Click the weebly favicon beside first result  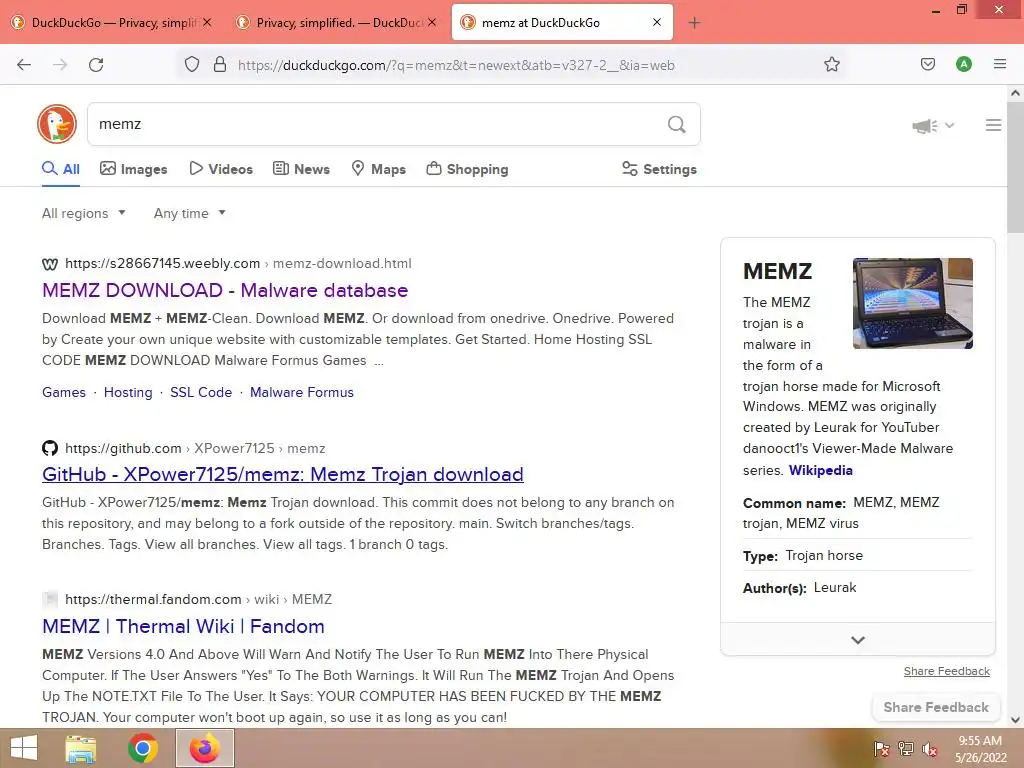pyautogui.click(x=50, y=264)
